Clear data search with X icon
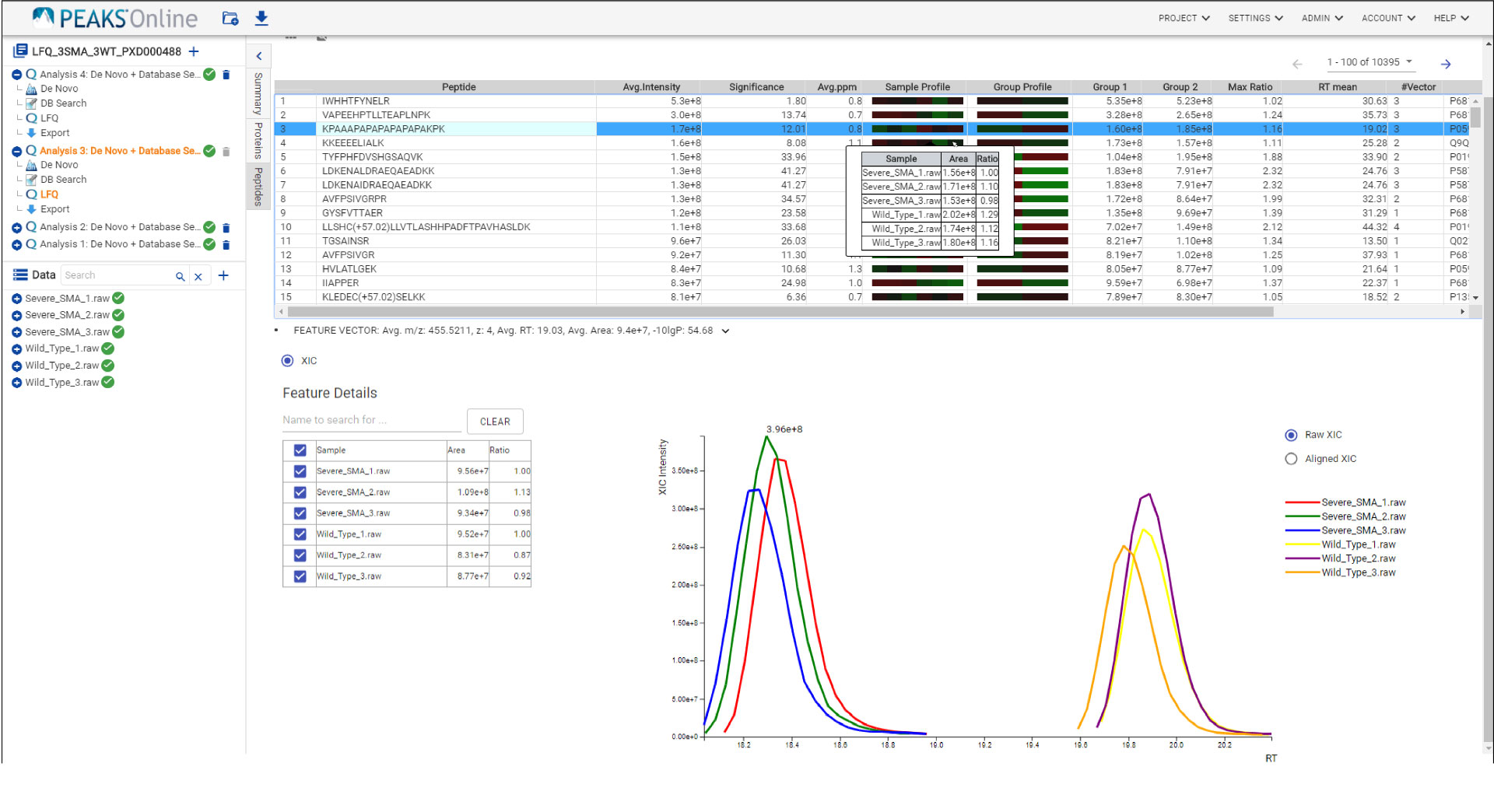 click(198, 276)
